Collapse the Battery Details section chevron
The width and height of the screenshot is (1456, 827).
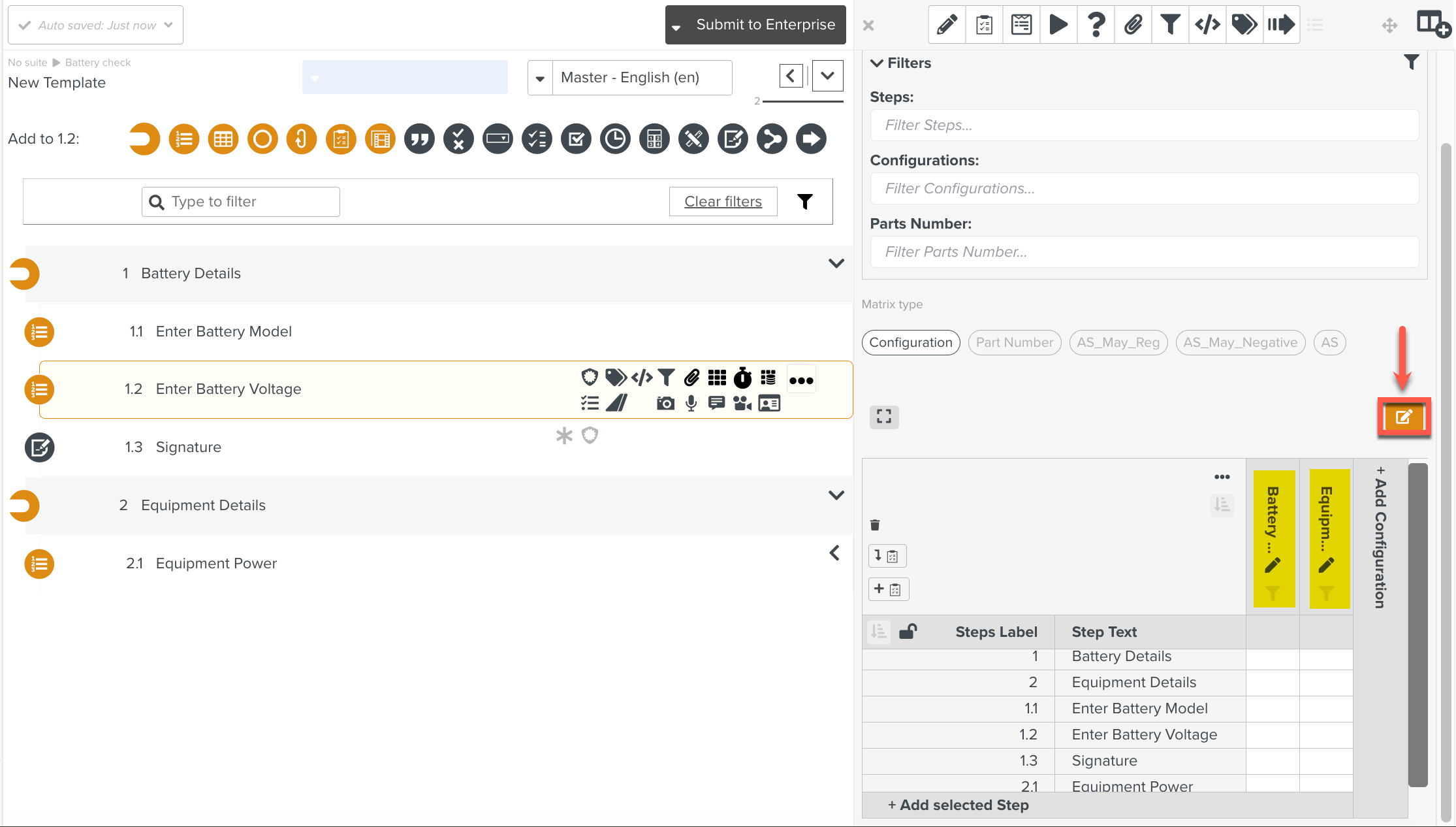click(x=836, y=263)
